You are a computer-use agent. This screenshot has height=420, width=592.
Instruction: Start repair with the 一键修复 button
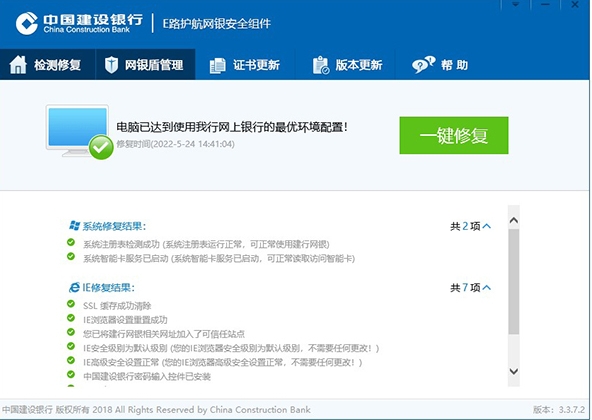pos(454,135)
